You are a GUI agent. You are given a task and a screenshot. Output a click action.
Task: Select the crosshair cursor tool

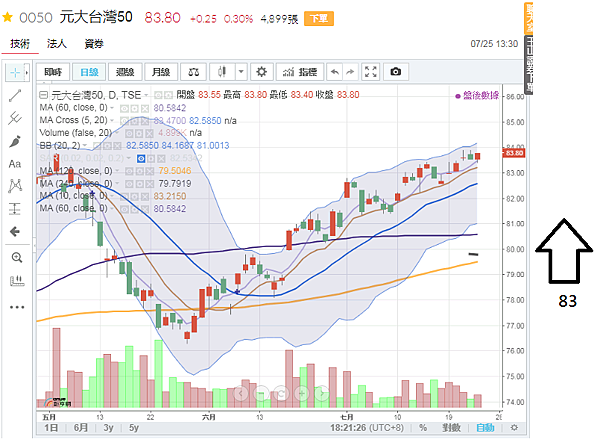pos(15,72)
